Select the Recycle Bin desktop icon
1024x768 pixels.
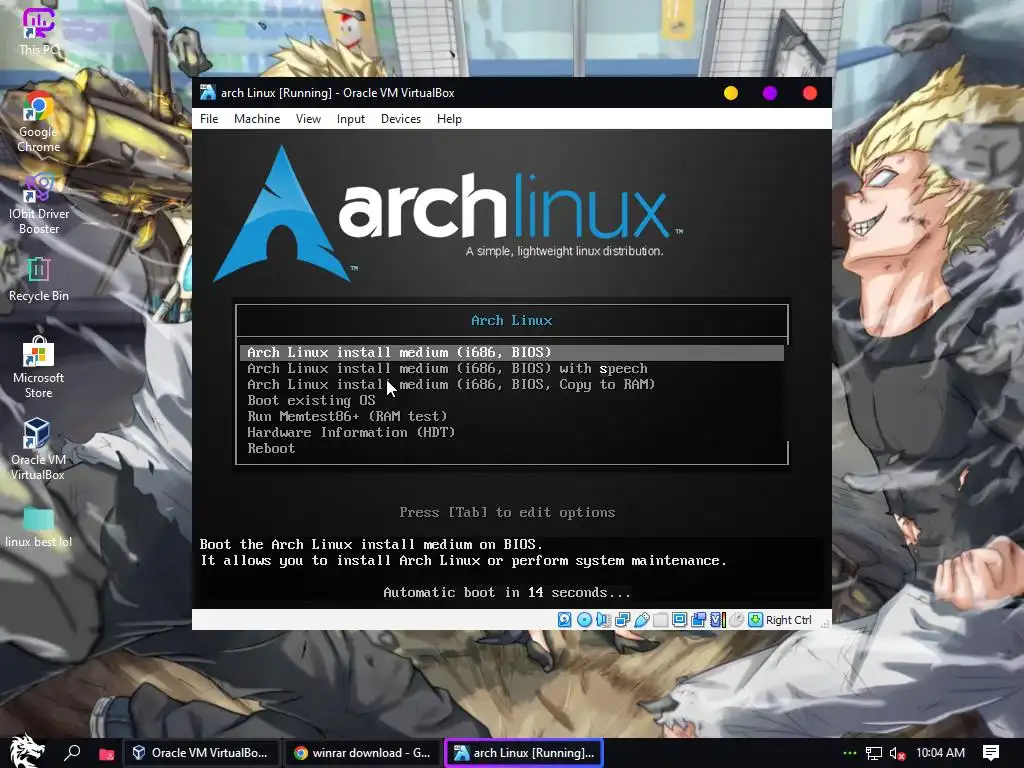click(x=39, y=279)
